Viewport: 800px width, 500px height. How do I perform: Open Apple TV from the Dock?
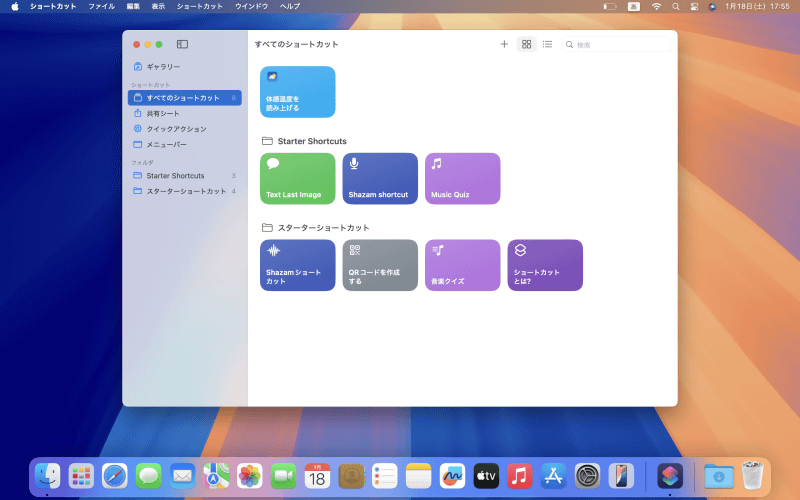486,476
